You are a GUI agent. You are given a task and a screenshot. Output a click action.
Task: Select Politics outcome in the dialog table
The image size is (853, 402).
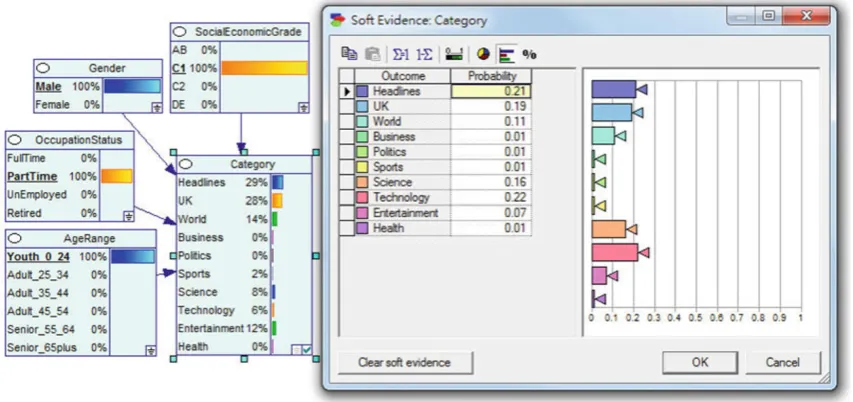point(390,152)
